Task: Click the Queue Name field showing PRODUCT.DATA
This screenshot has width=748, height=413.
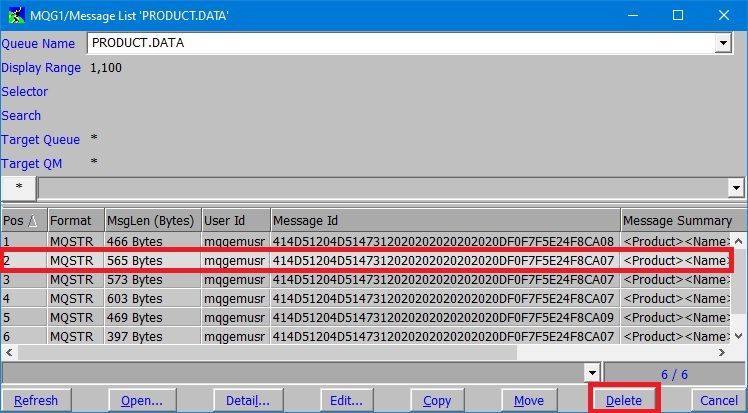Action: tap(401, 43)
